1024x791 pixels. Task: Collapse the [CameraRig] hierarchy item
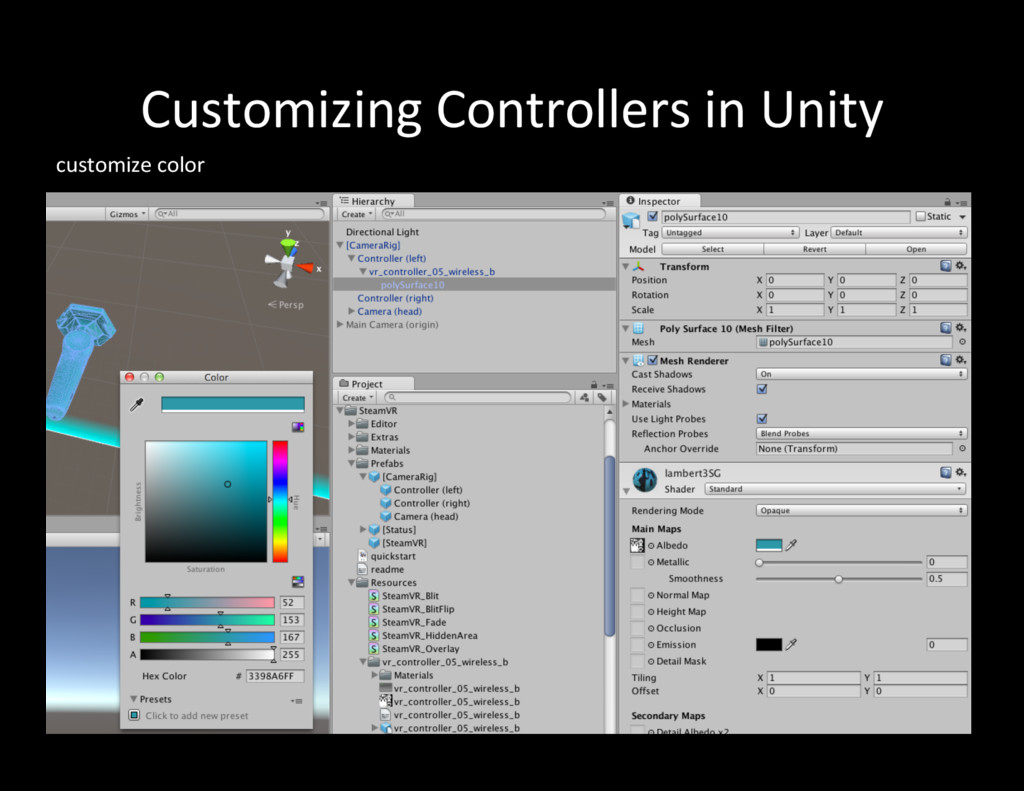click(x=340, y=245)
